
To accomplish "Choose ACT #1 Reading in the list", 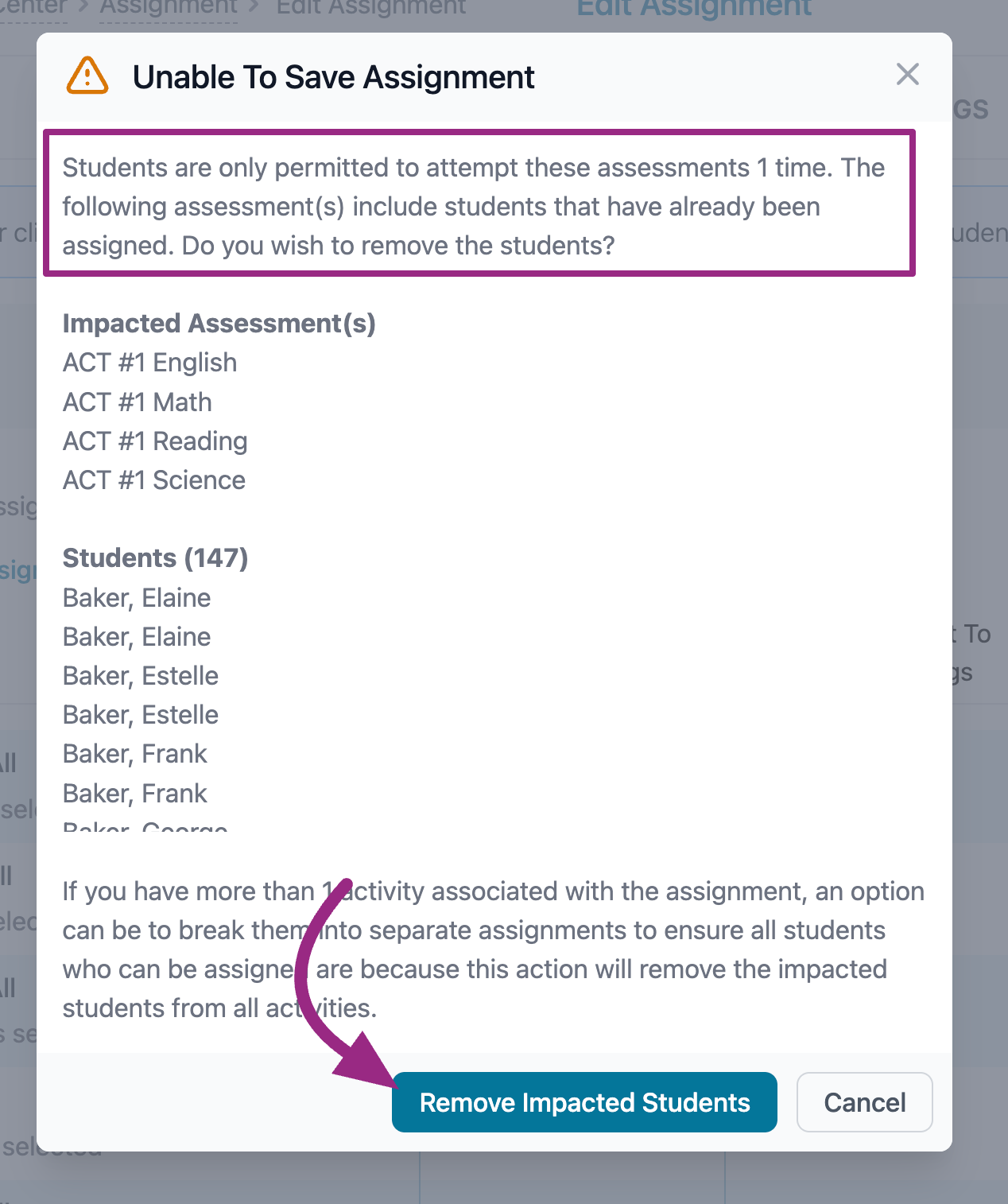I will (155, 441).
